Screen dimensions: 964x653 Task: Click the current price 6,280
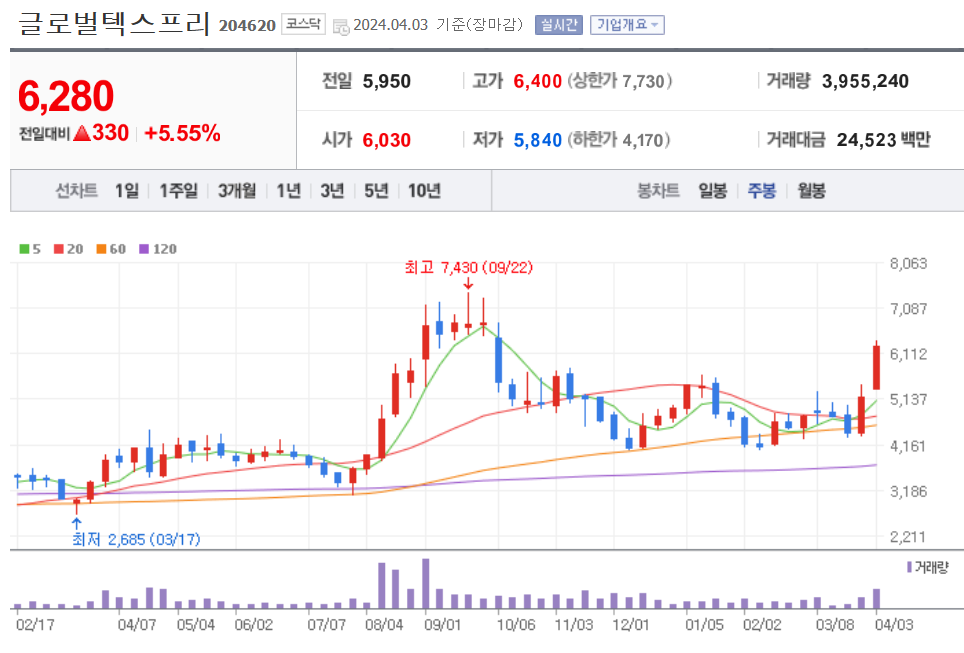66,96
